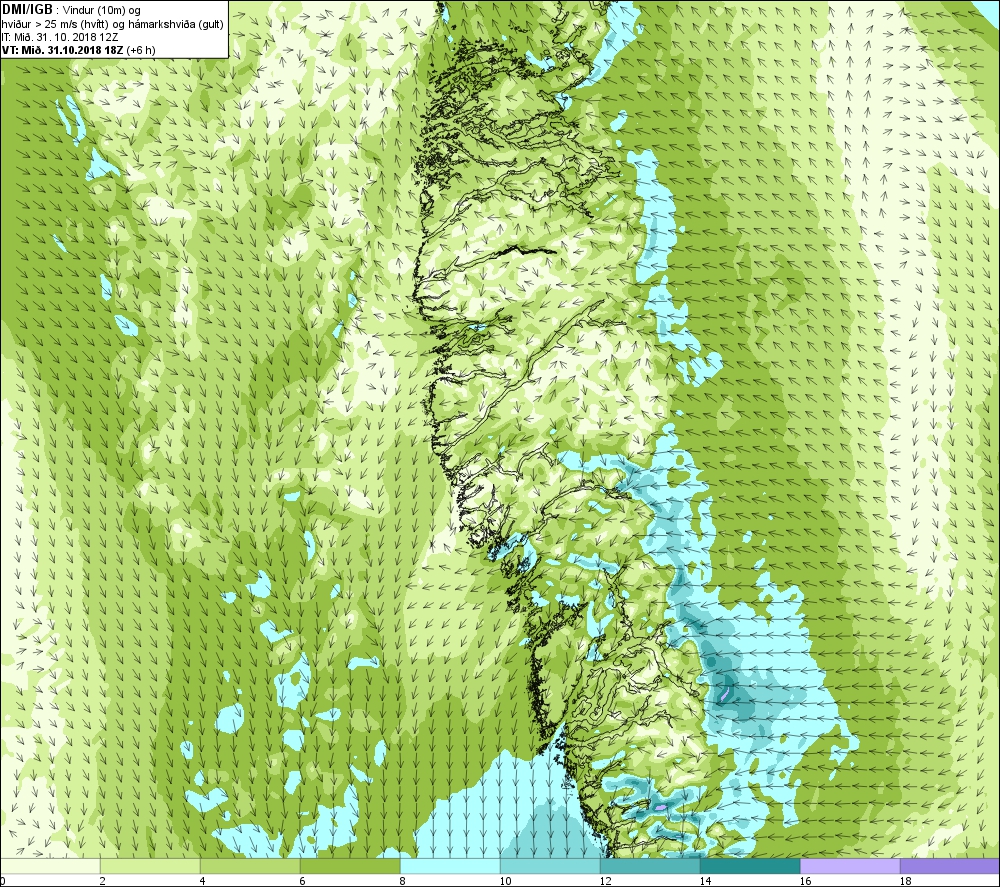Click the 'DMI/IGB : Vindur (10m) og' title line
1000x887 pixels.
coord(71,10)
